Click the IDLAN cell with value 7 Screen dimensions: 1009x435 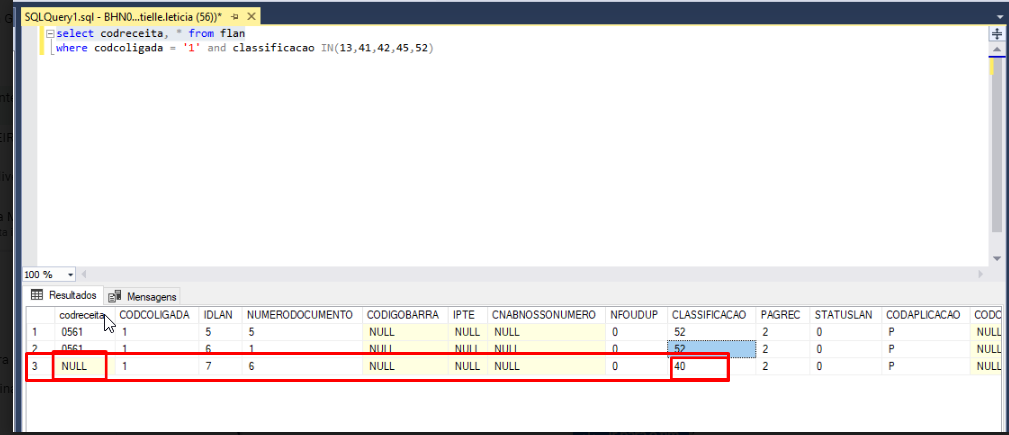(221, 366)
